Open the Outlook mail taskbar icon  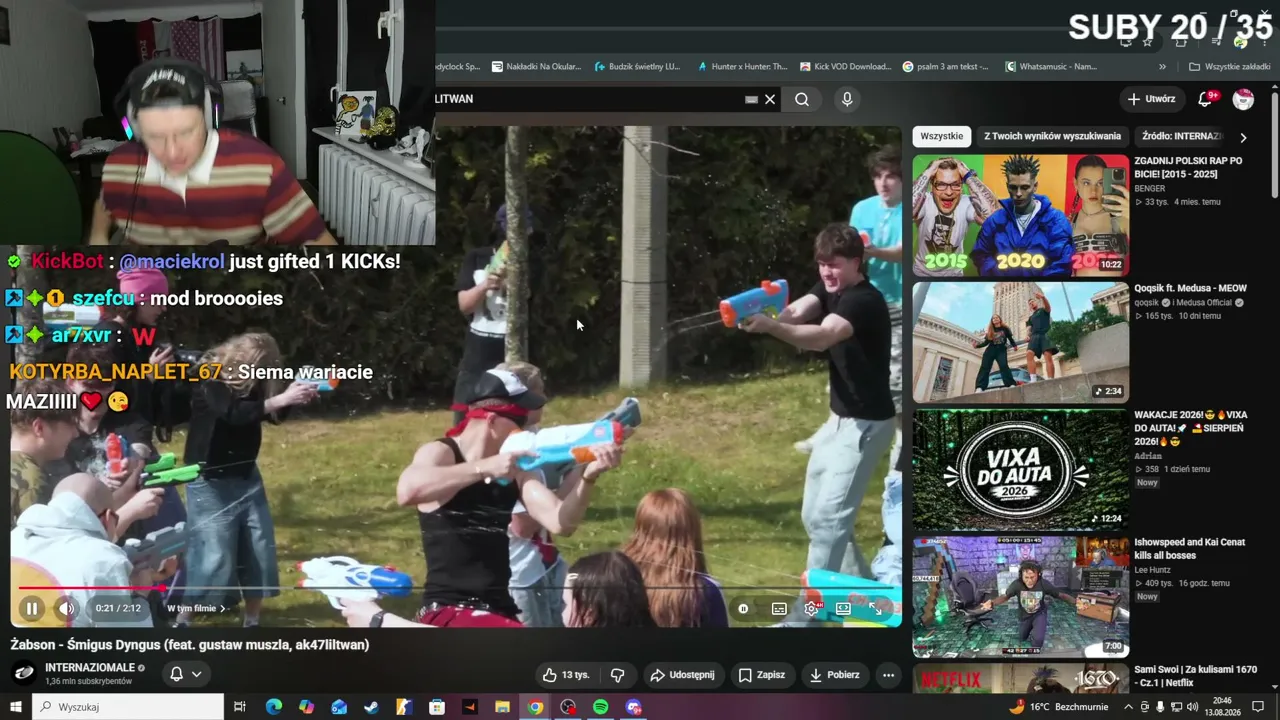[339, 707]
